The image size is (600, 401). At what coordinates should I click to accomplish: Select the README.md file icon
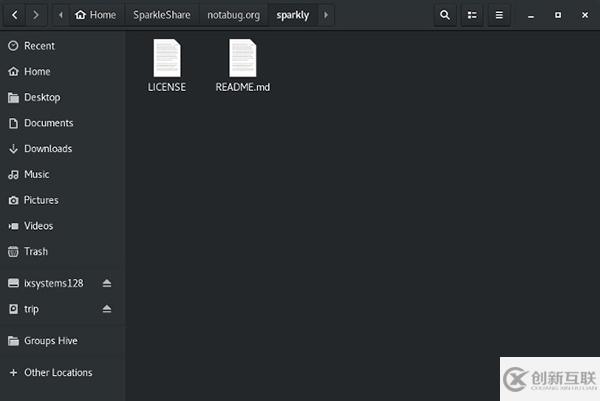(x=243, y=58)
